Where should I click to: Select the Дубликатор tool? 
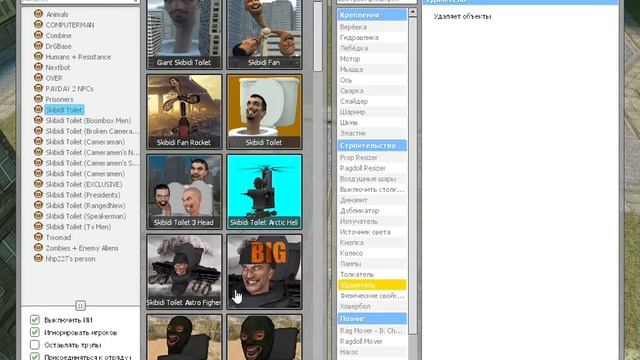pos(372,211)
